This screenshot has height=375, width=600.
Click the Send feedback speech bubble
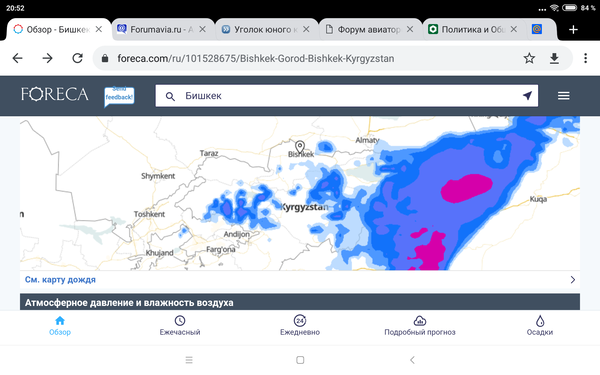119,96
